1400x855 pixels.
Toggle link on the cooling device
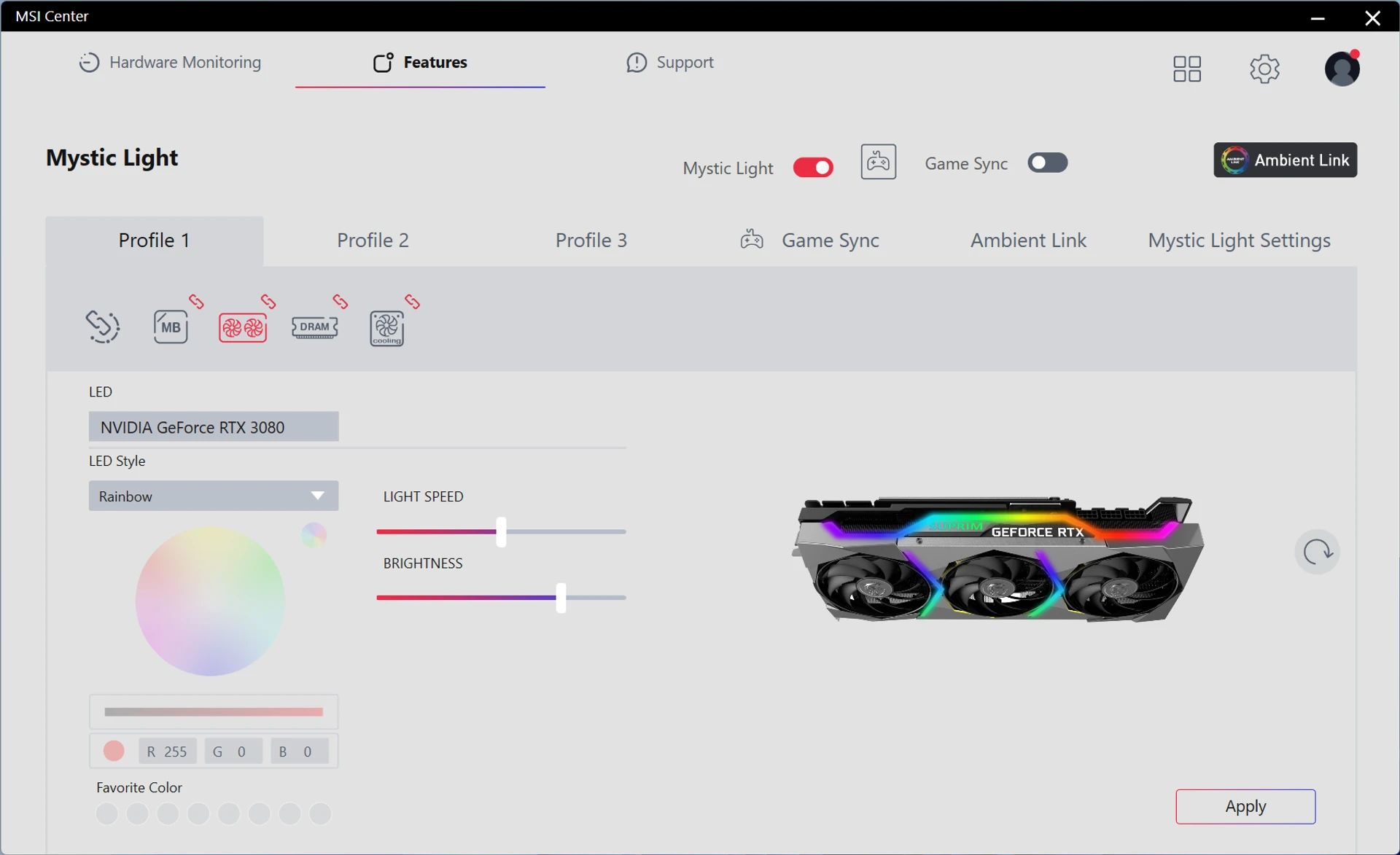tap(413, 301)
